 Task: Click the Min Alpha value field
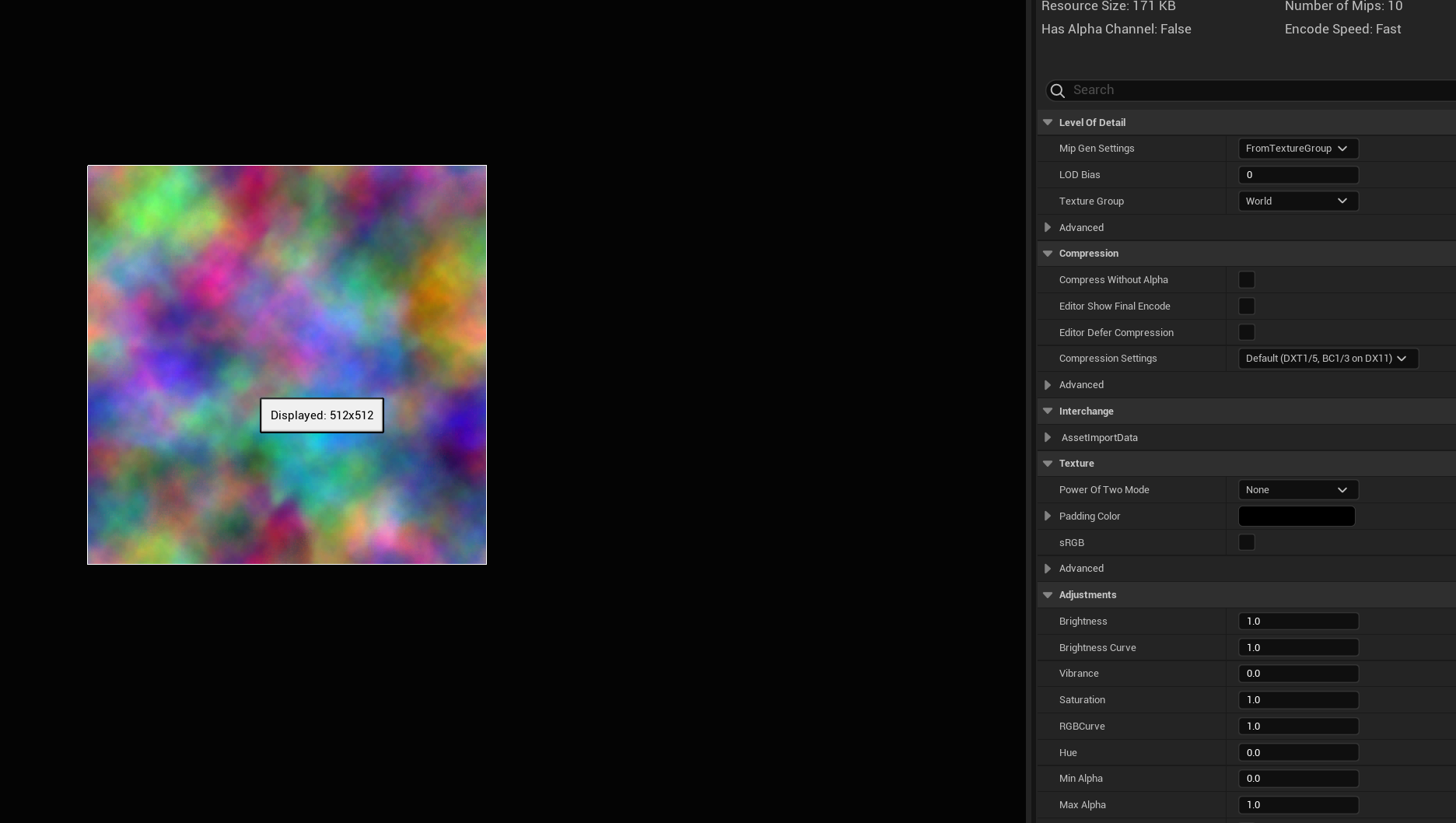[1298, 779]
